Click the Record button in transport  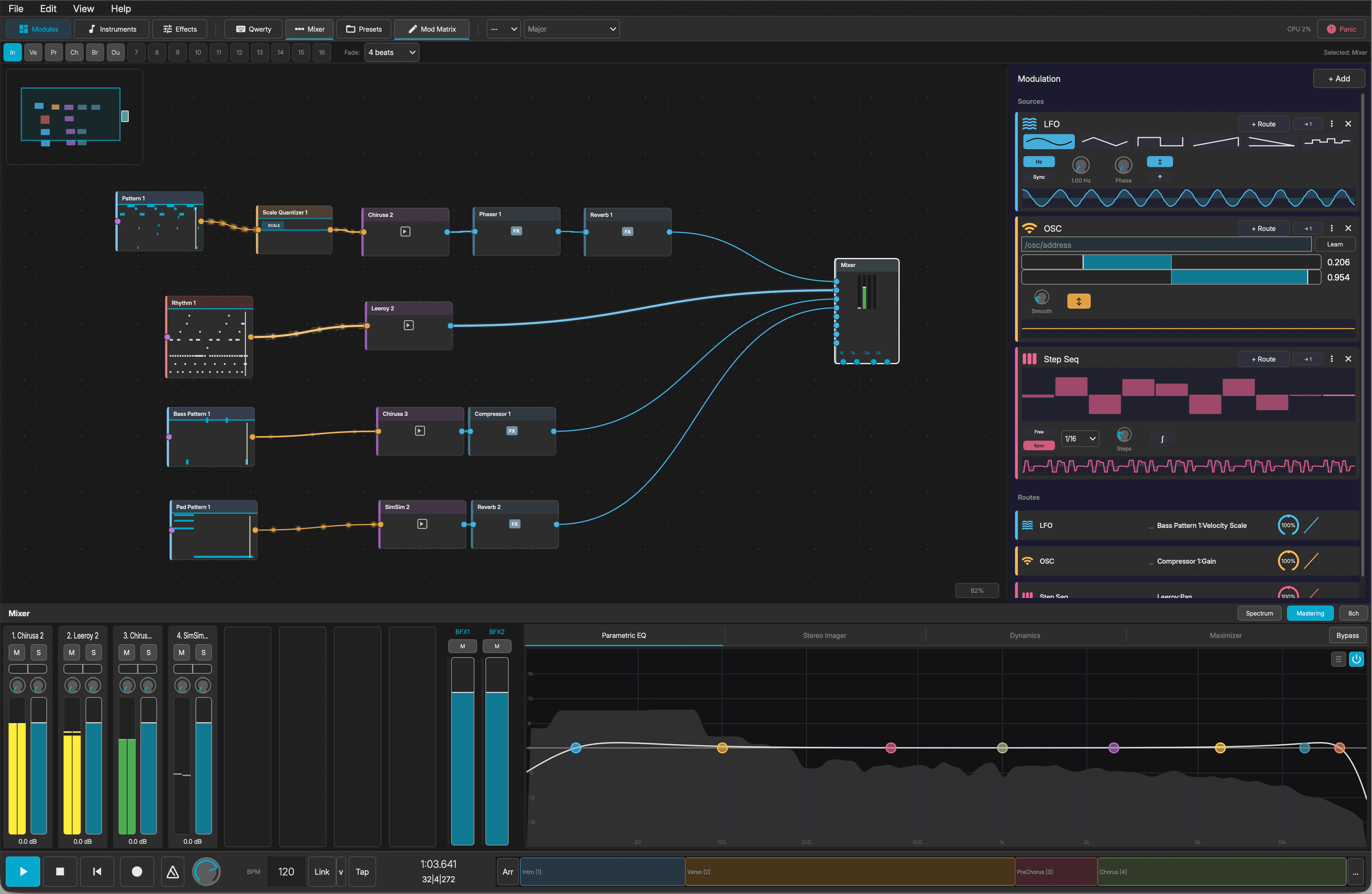(x=136, y=871)
